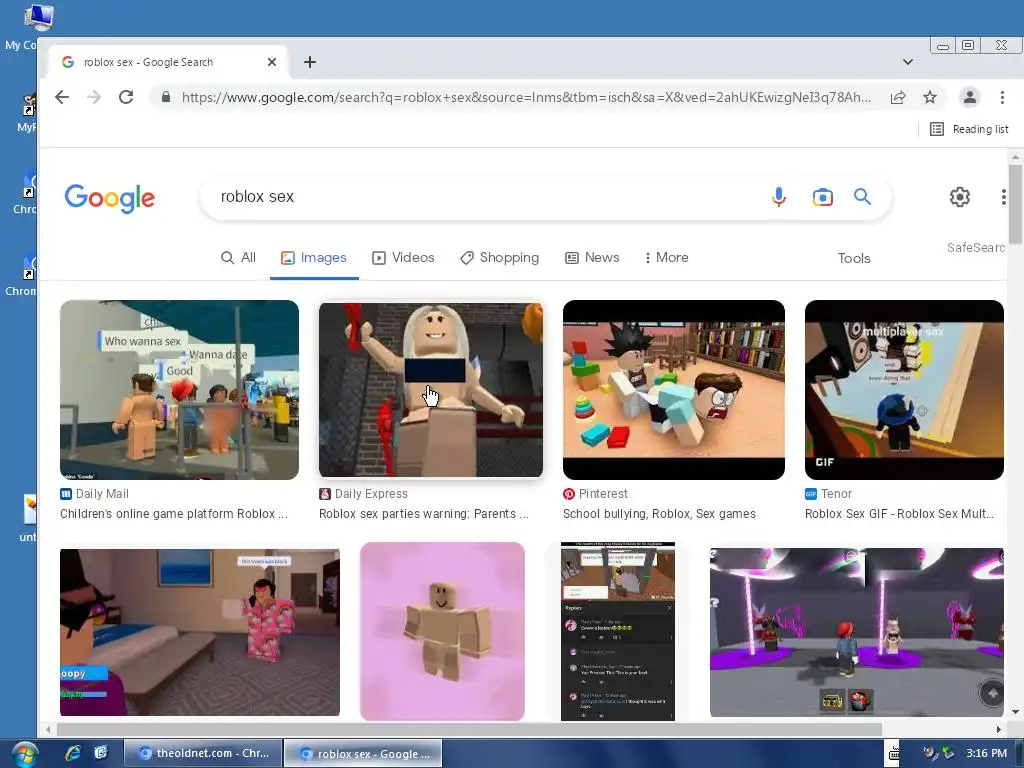Open 'Children's online game platform Roblox' result title
This screenshot has height=768, width=1024.
[174, 514]
